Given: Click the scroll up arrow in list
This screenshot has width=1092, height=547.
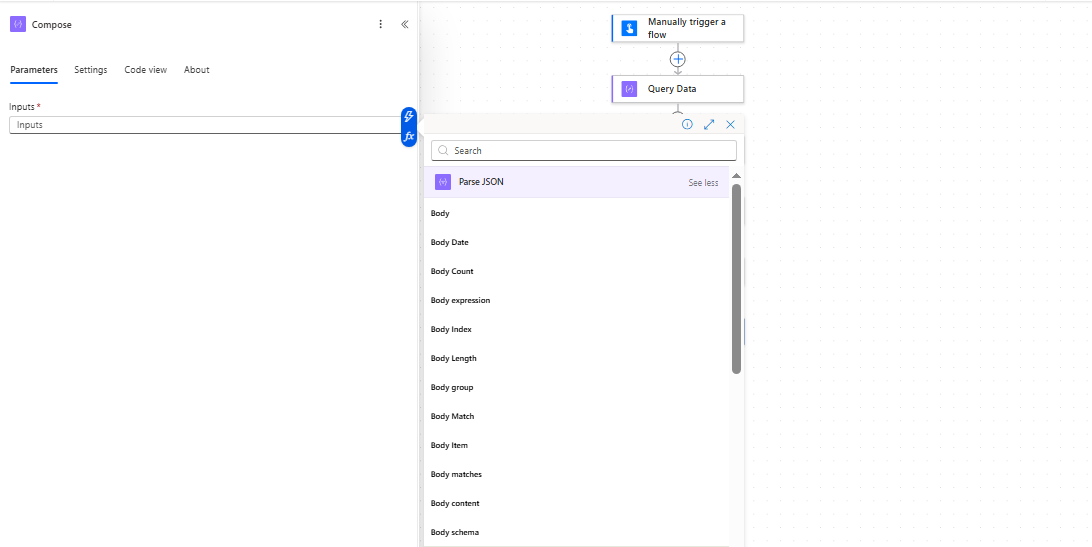Looking at the screenshot, I should pyautogui.click(x=736, y=176).
